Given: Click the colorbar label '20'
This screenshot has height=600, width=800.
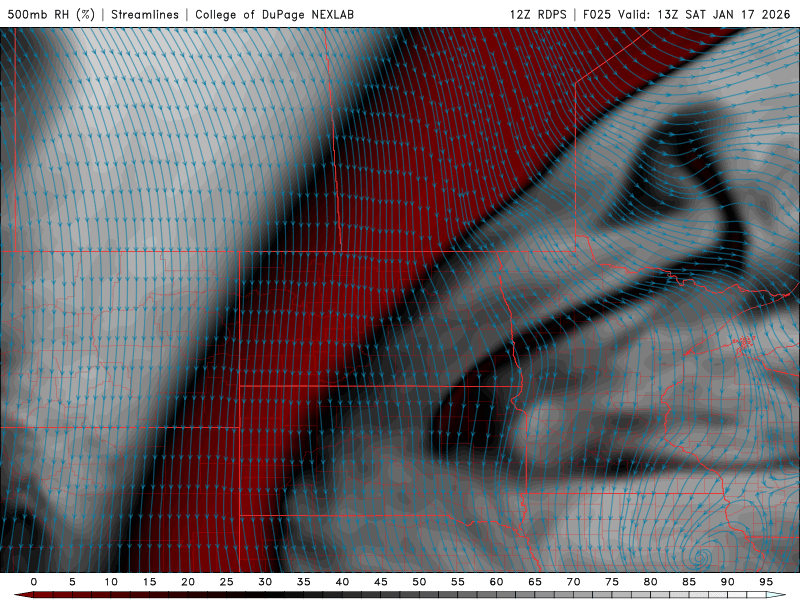Looking at the screenshot, I should (x=188, y=582).
